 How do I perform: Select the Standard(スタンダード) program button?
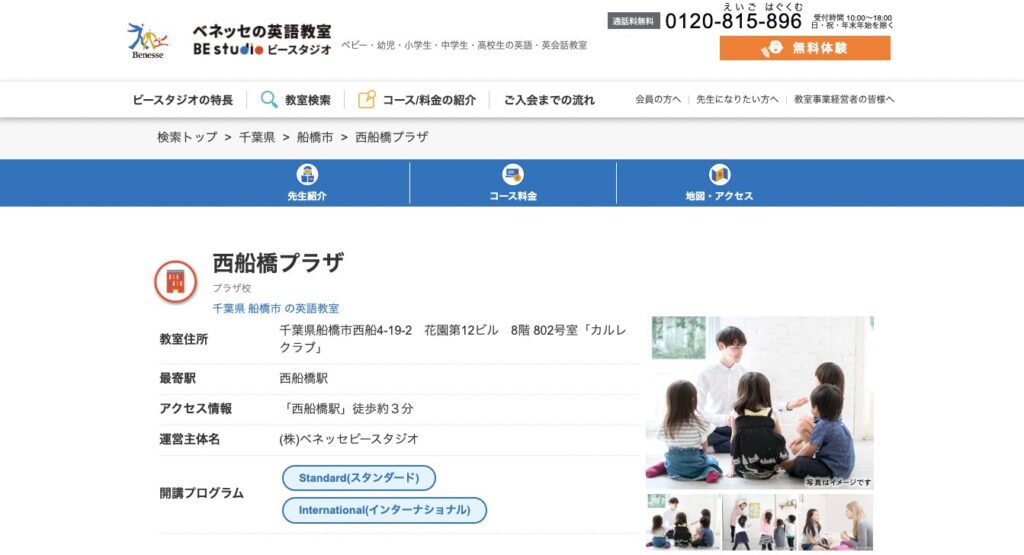tap(359, 478)
